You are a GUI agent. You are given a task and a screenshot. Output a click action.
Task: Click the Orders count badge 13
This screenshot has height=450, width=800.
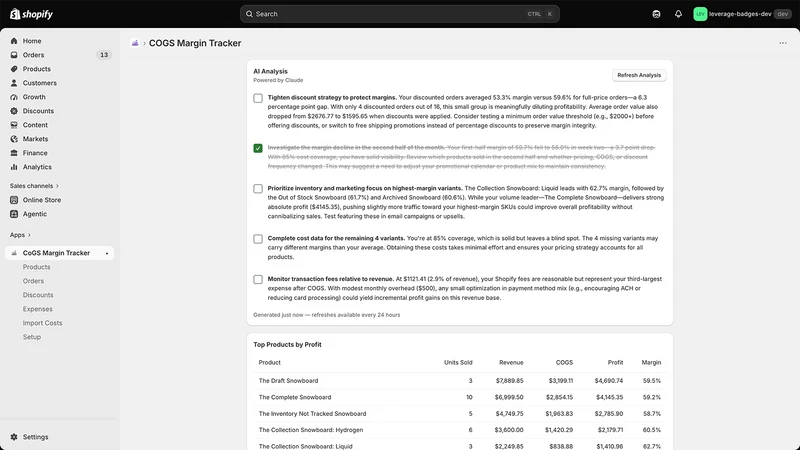[104, 55]
